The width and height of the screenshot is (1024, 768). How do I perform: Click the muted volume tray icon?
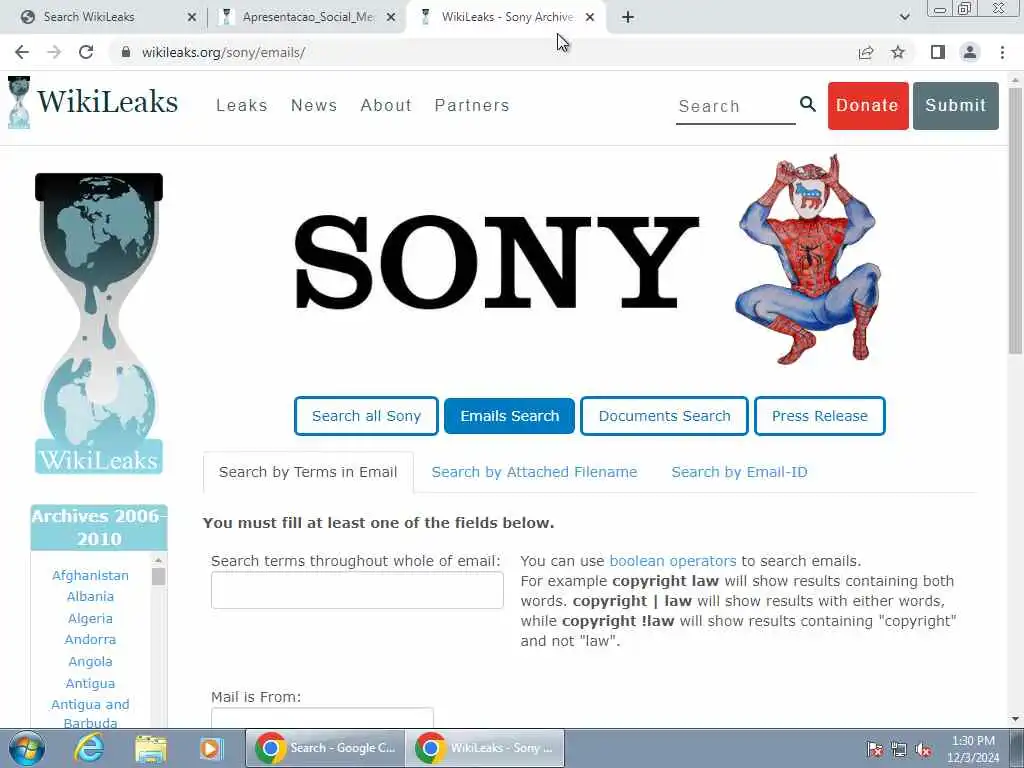pos(923,750)
